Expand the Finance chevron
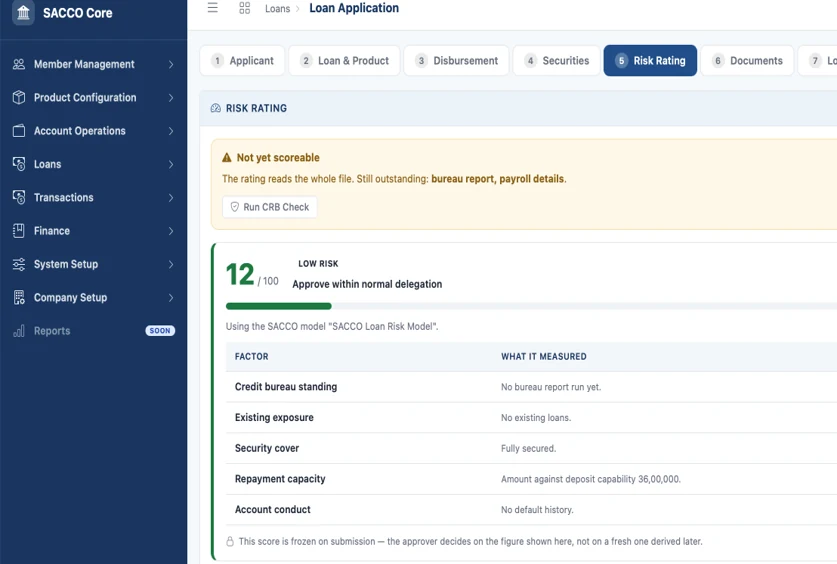 click(x=171, y=231)
